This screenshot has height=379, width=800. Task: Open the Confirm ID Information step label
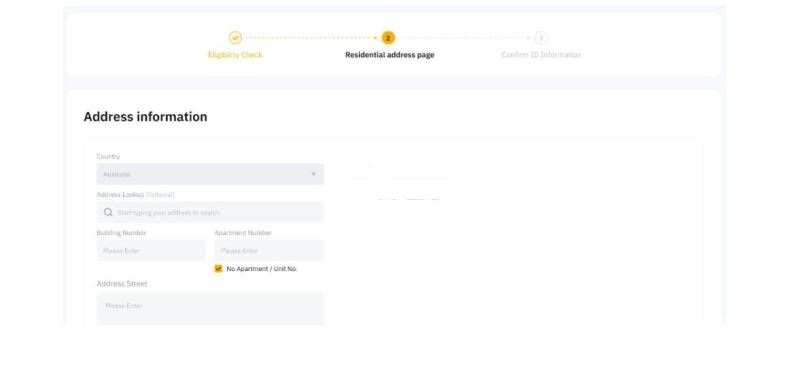coord(541,55)
